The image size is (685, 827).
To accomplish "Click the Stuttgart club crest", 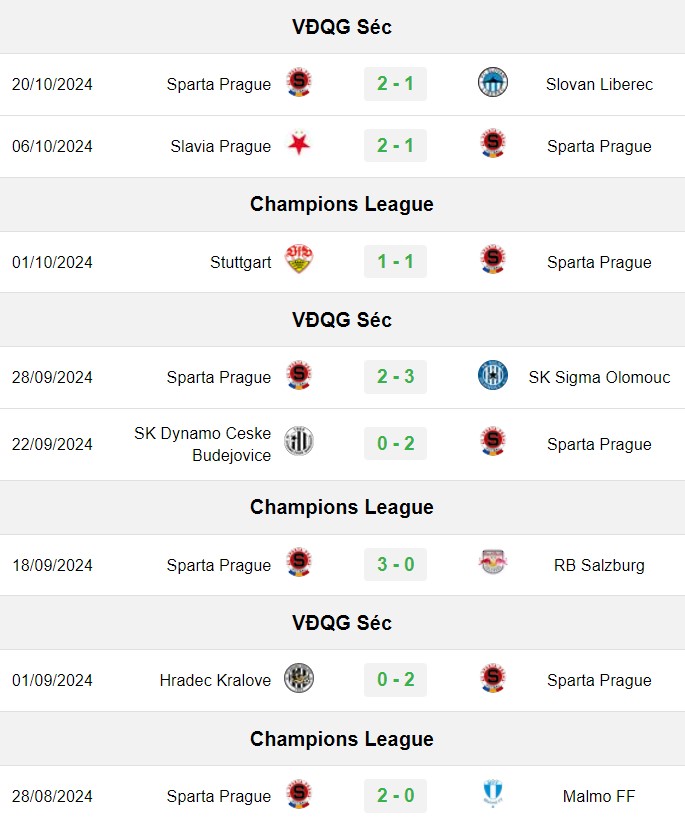I will click(298, 259).
